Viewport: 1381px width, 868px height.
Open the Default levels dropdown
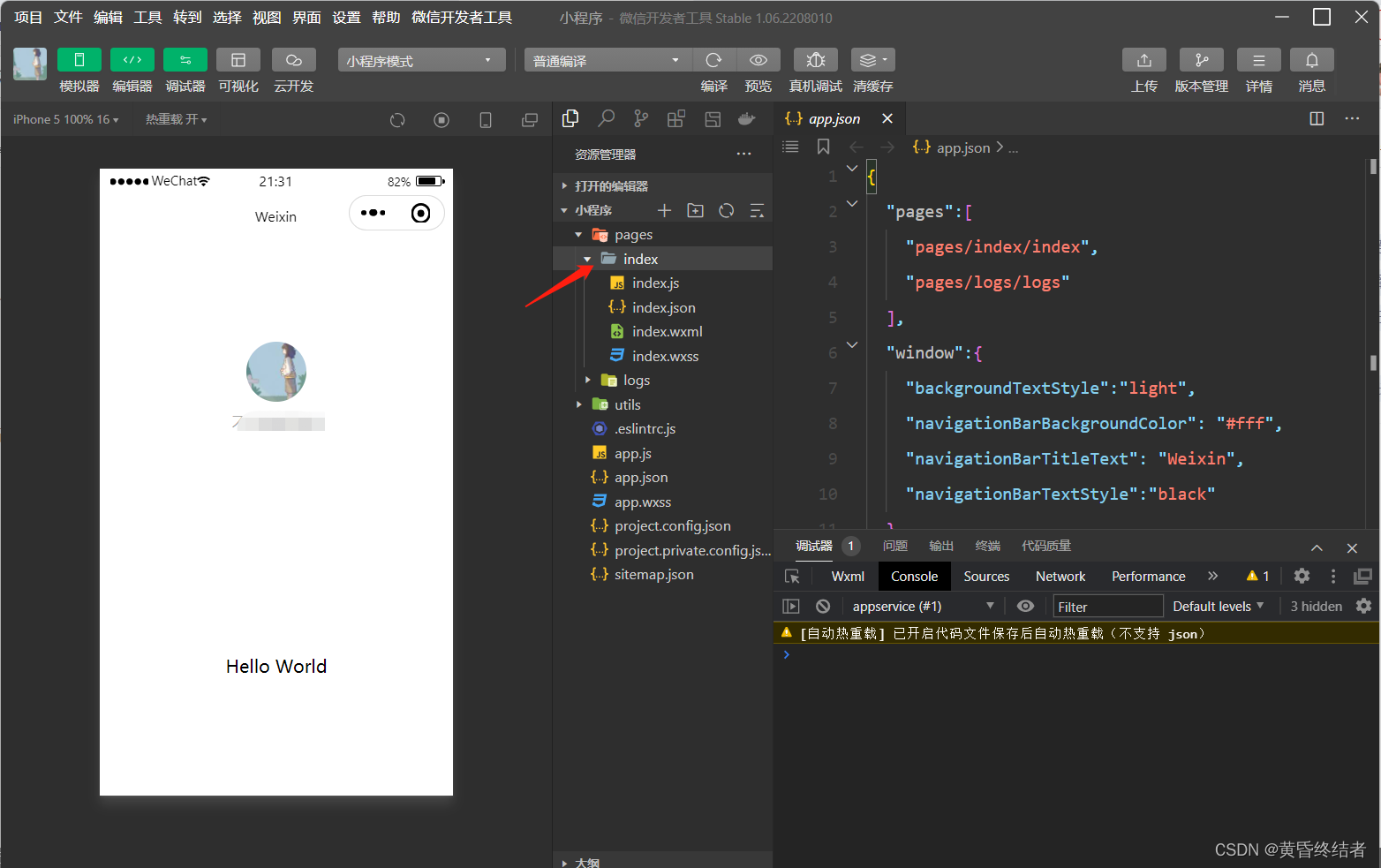pos(1219,606)
